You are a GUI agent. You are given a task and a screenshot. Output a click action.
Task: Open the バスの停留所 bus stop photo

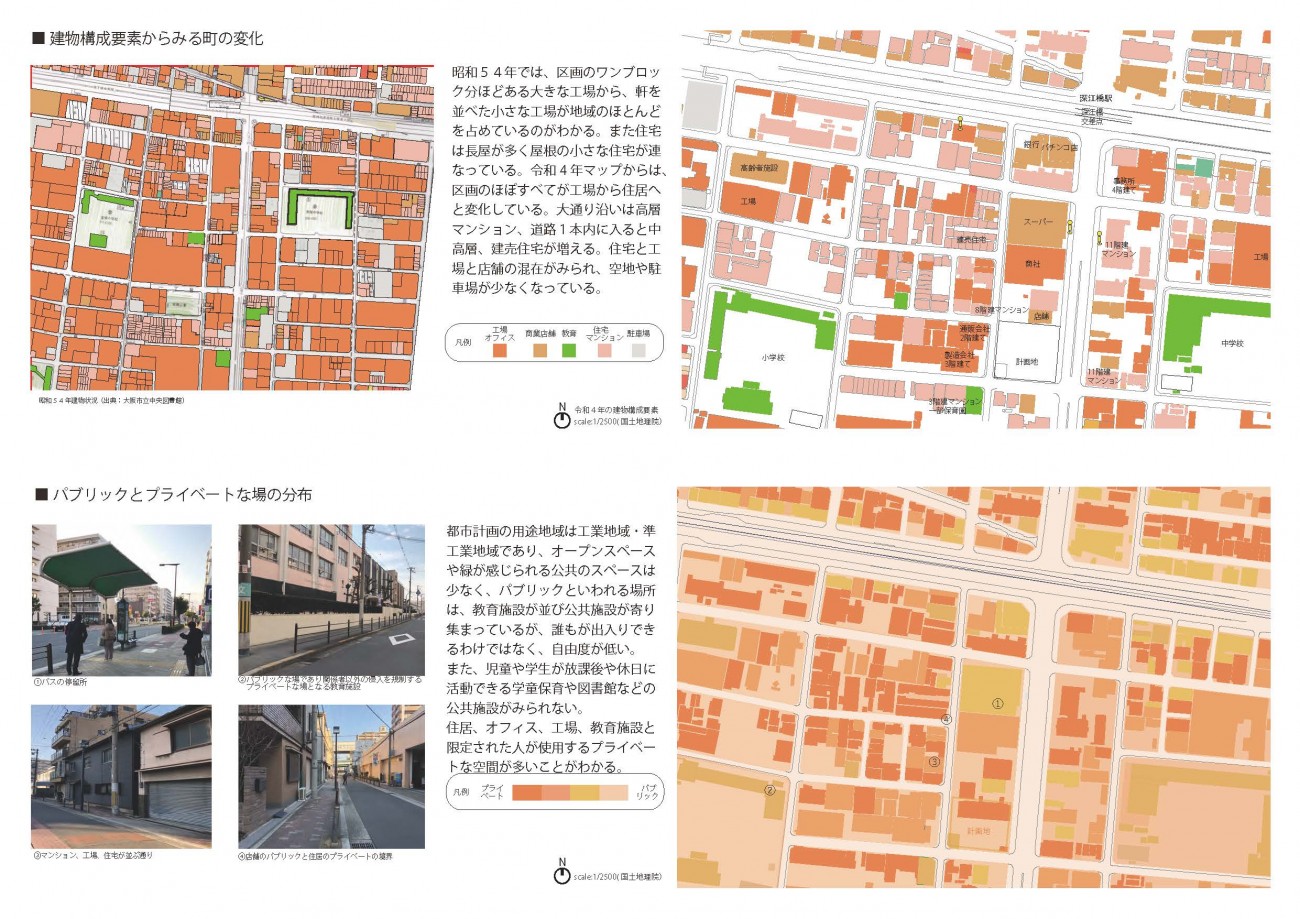tap(121, 599)
